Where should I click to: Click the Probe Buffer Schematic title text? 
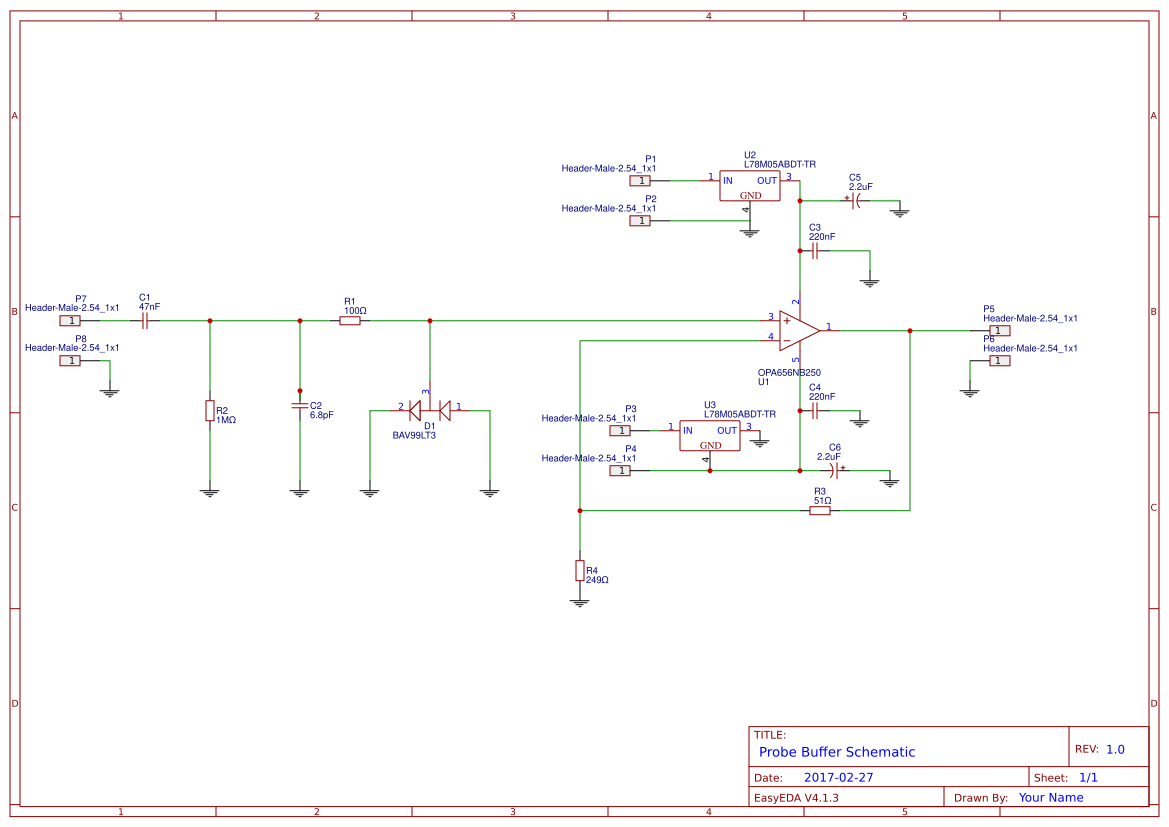836,751
